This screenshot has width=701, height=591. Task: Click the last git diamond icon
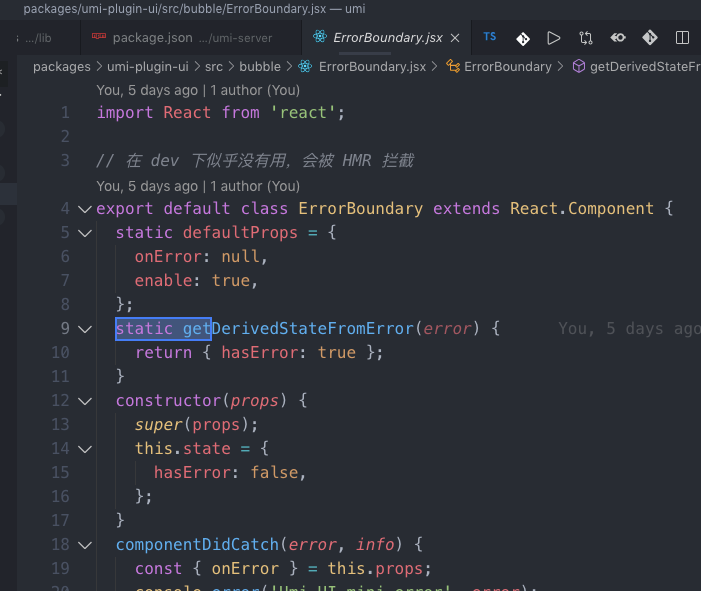(x=650, y=38)
